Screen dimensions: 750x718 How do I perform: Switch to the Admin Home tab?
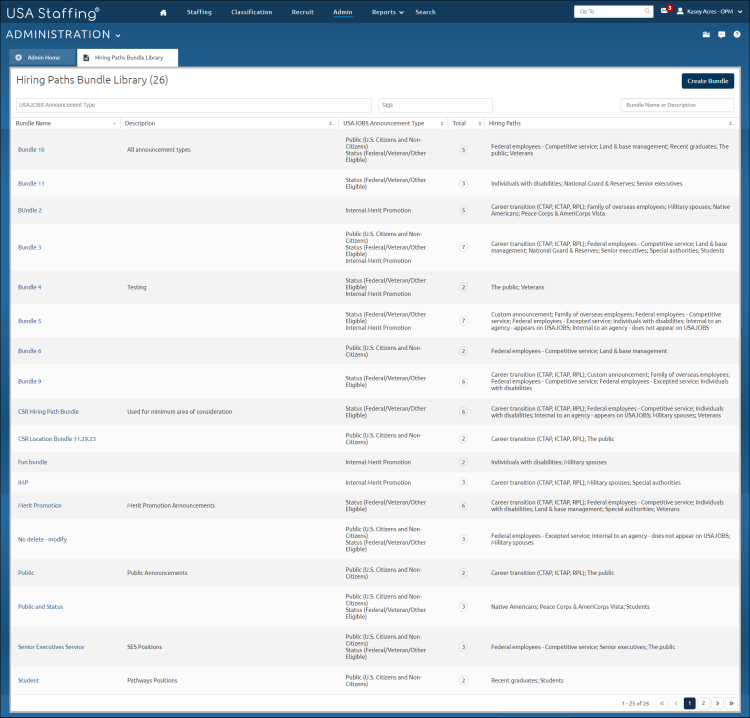point(43,57)
